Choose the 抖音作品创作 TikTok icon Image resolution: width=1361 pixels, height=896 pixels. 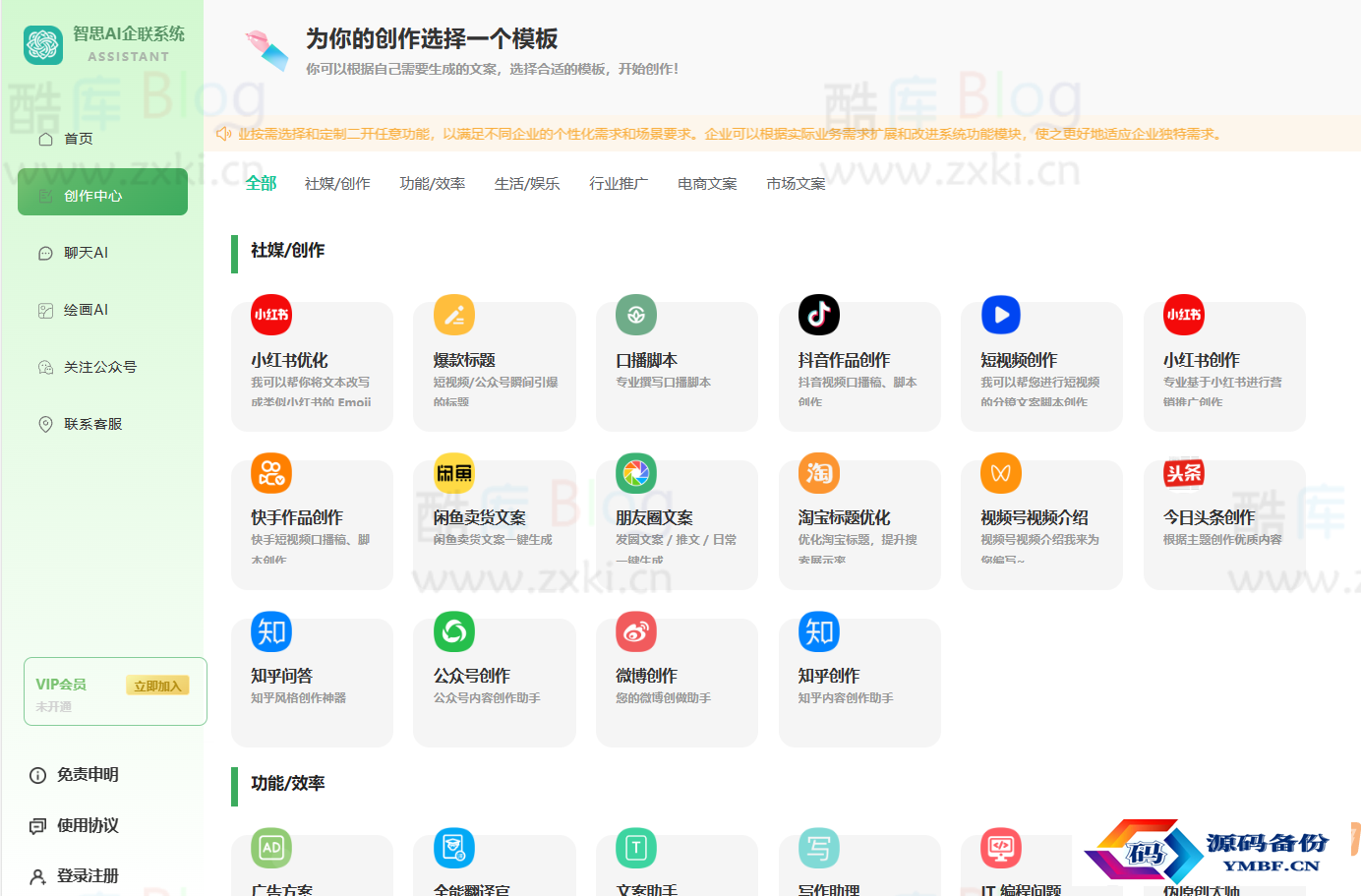819,315
